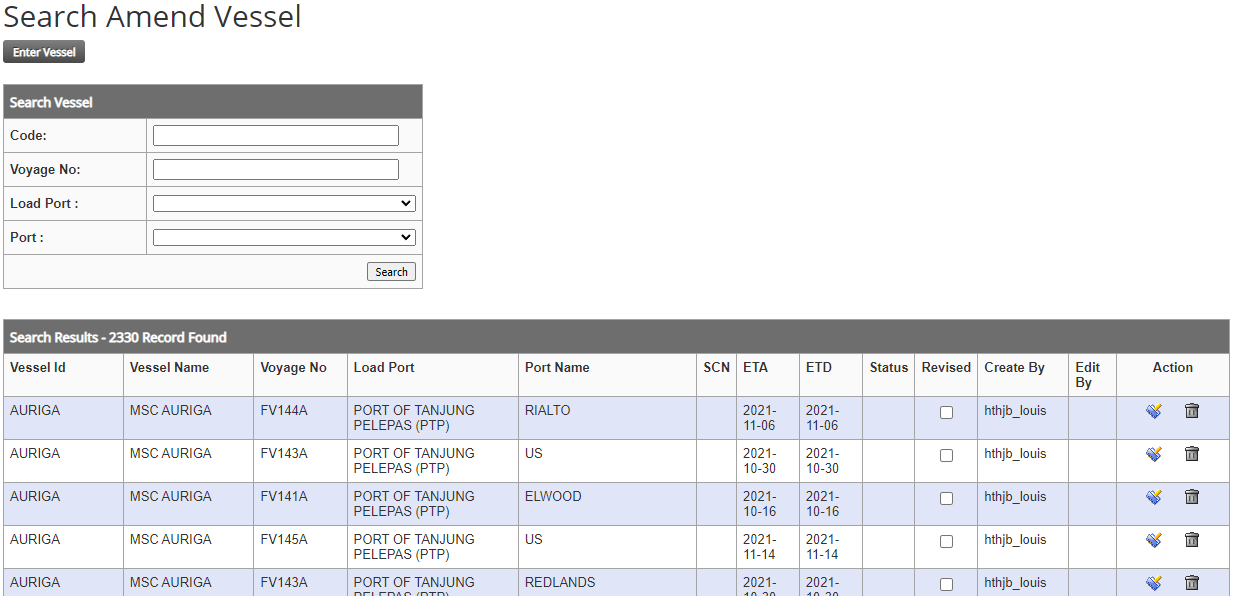This screenshot has height=596, width=1234.
Task: Delete the FV141A ELWOOD record
Action: pos(1191,497)
